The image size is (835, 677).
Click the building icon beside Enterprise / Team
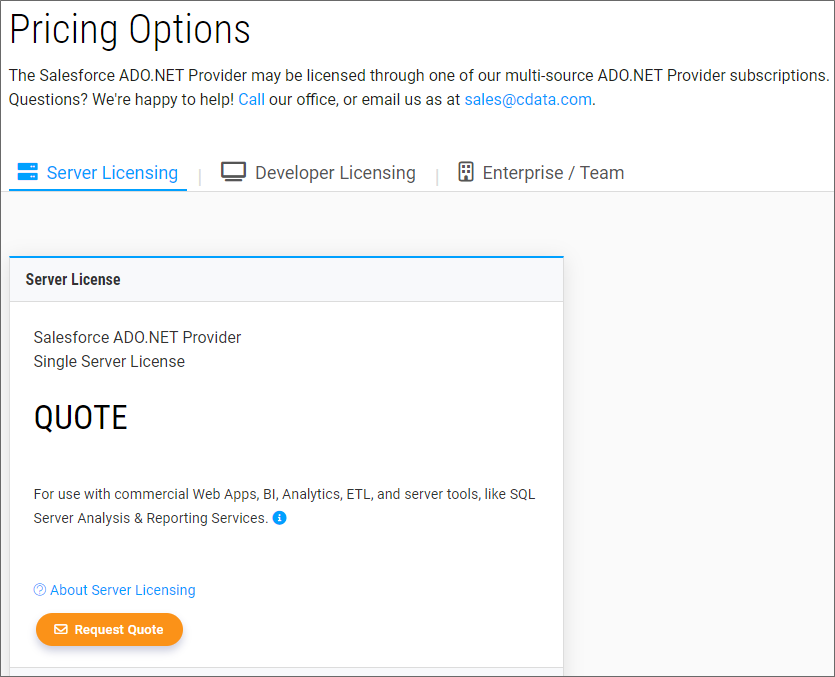click(x=465, y=172)
